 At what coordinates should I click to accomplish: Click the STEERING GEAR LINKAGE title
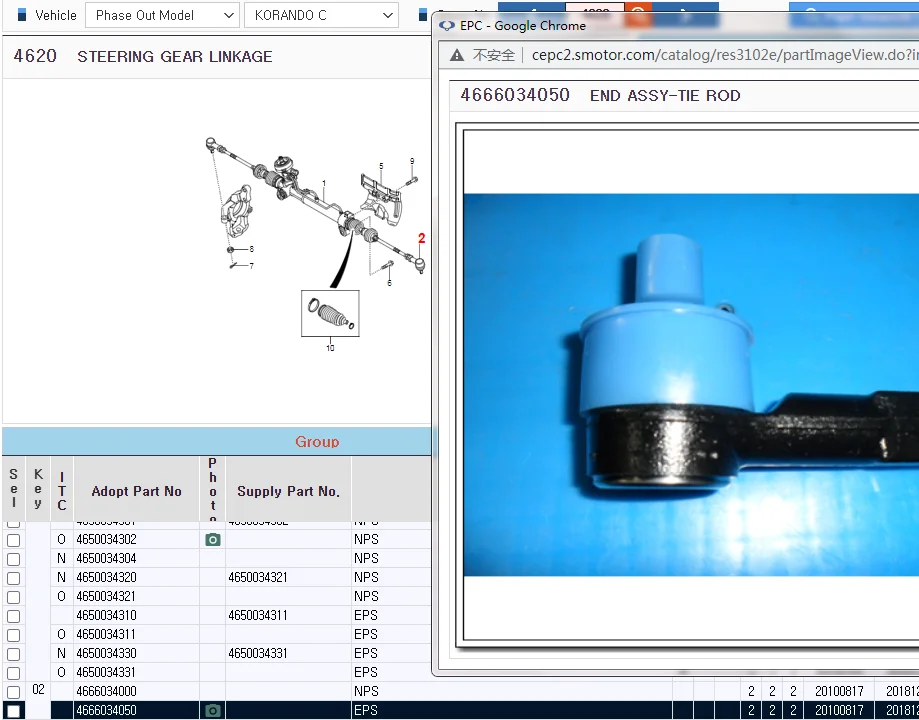[175, 57]
